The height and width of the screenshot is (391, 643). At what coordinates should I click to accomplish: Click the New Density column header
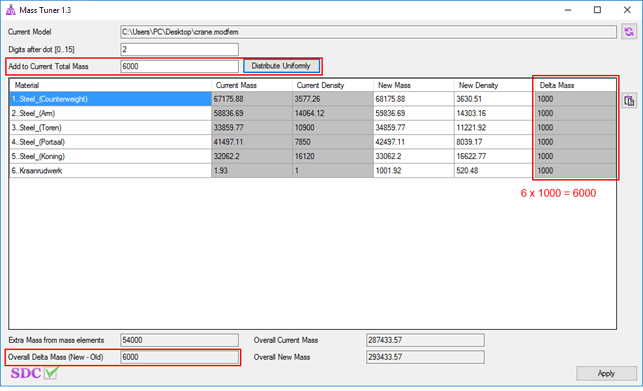[x=494, y=85]
